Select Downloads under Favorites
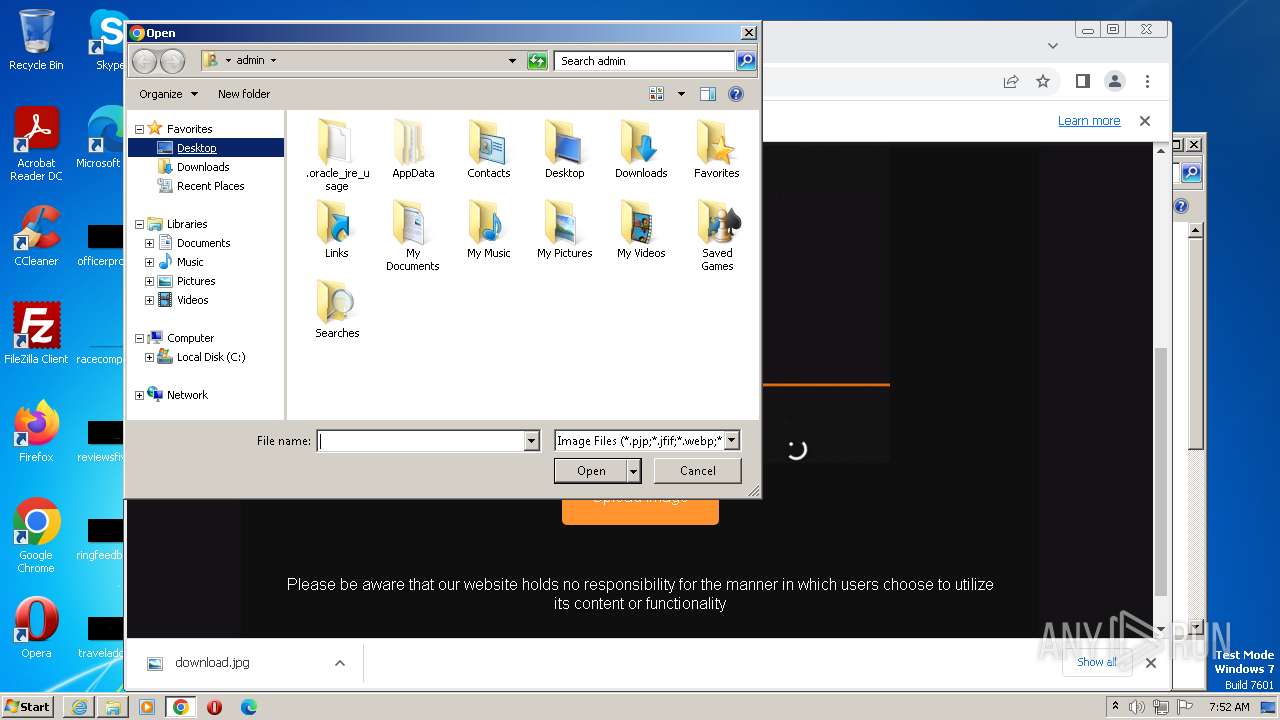1280x720 pixels. pyautogui.click(x=203, y=167)
